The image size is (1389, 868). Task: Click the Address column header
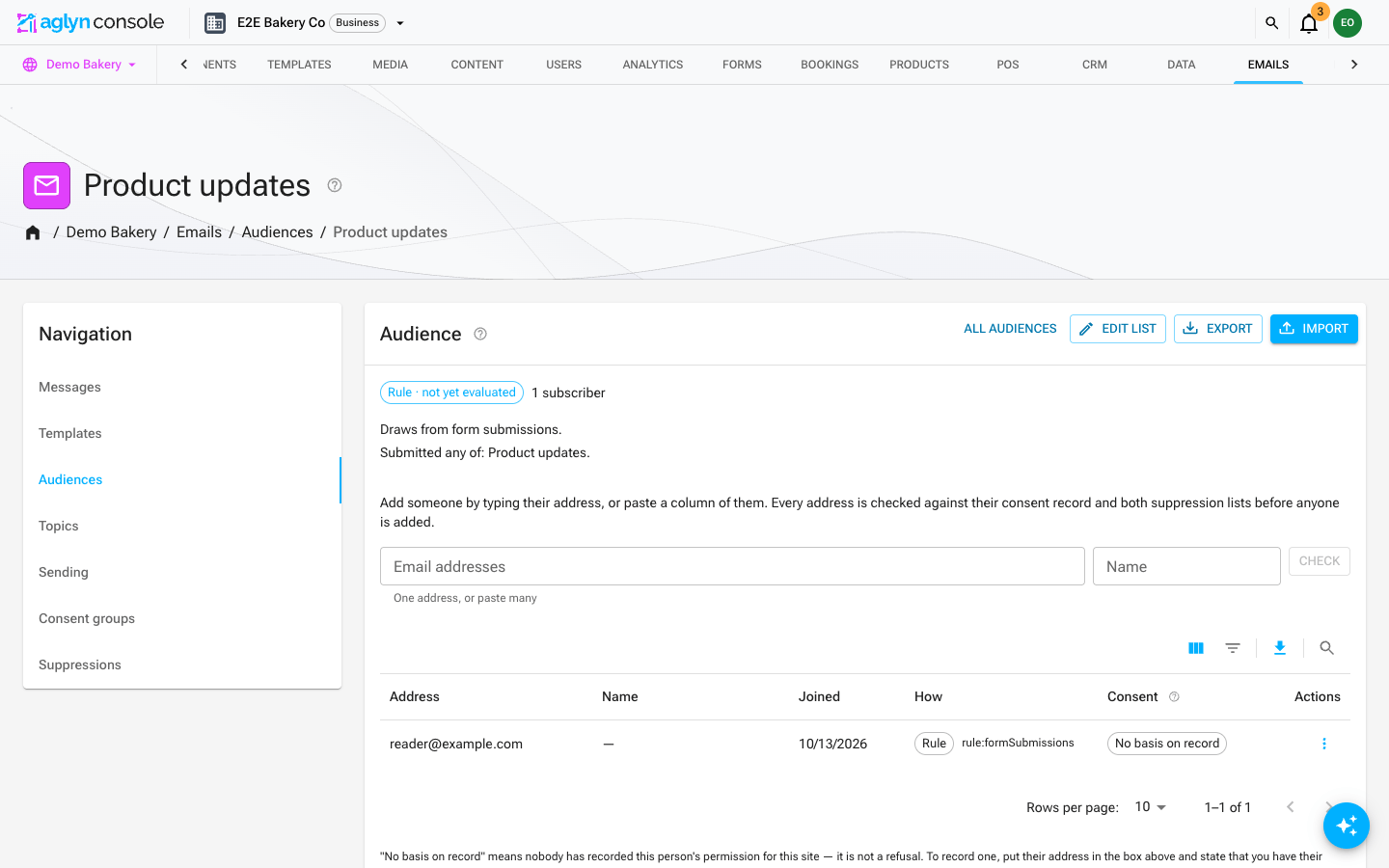(415, 697)
